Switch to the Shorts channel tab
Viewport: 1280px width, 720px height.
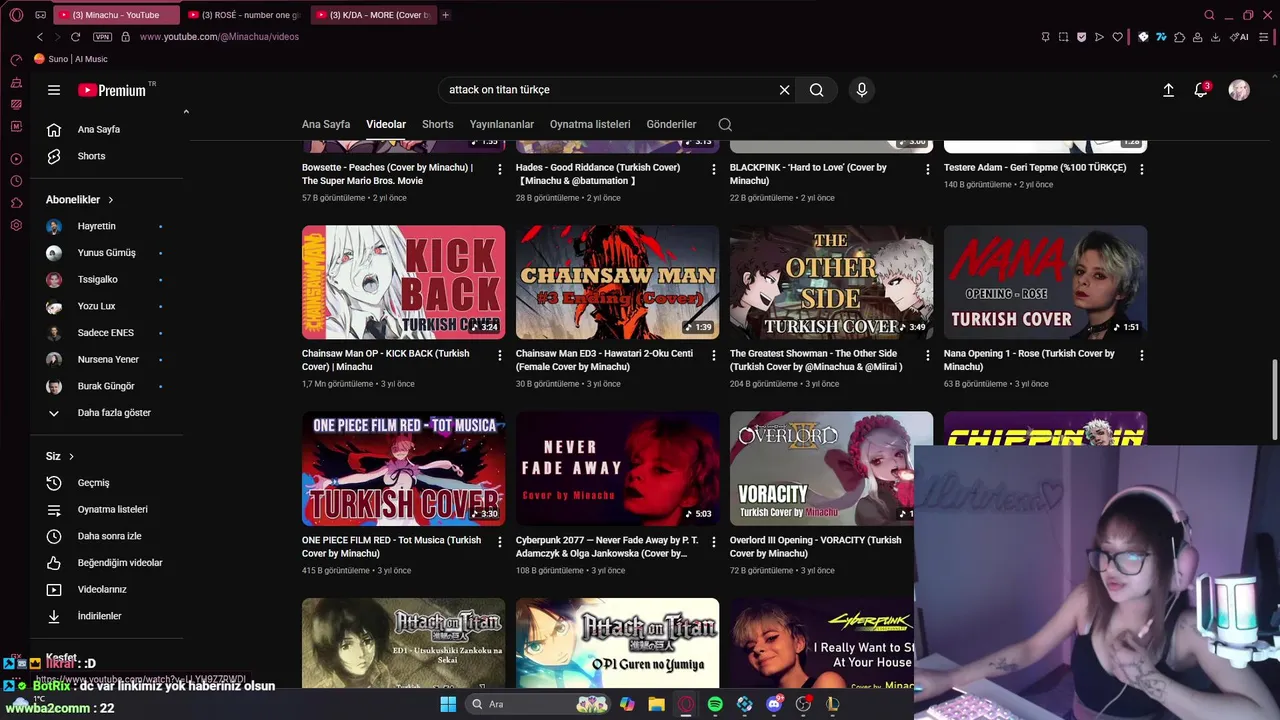438,125
